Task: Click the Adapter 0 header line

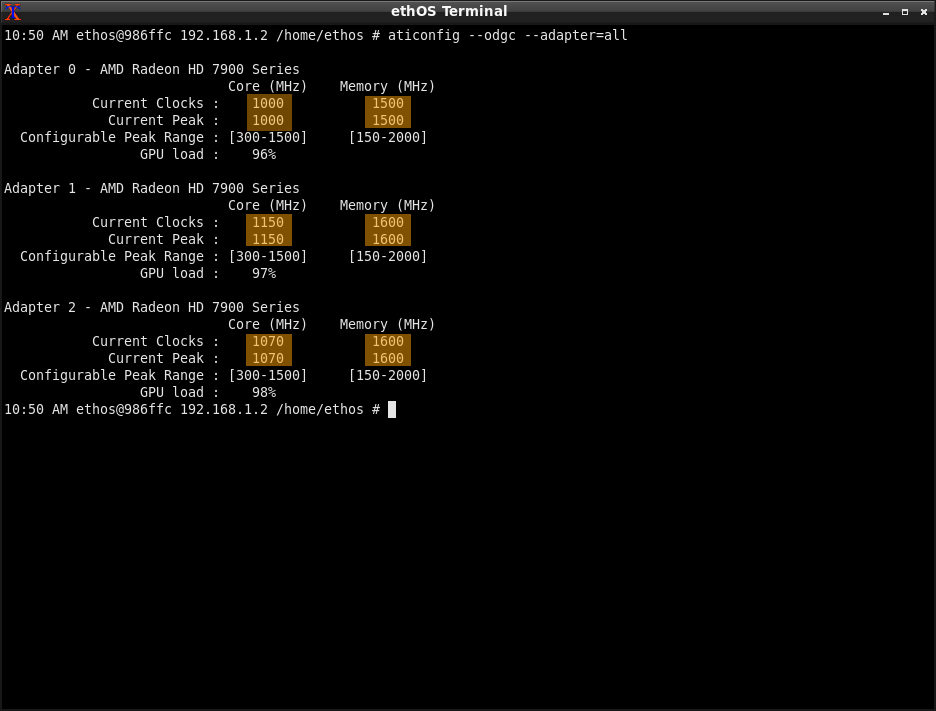Action: point(152,69)
